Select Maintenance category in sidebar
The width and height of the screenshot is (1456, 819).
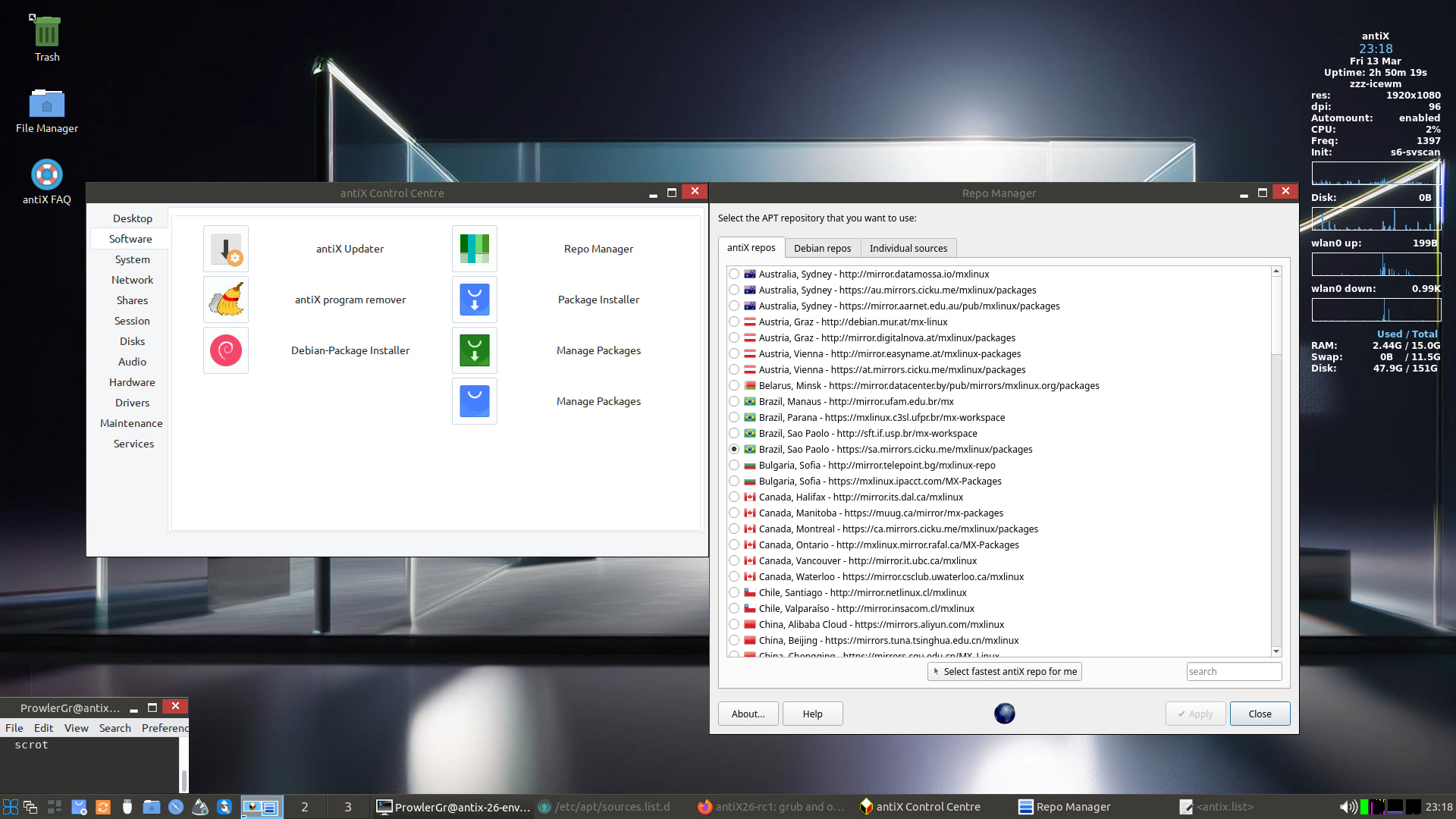[131, 423]
